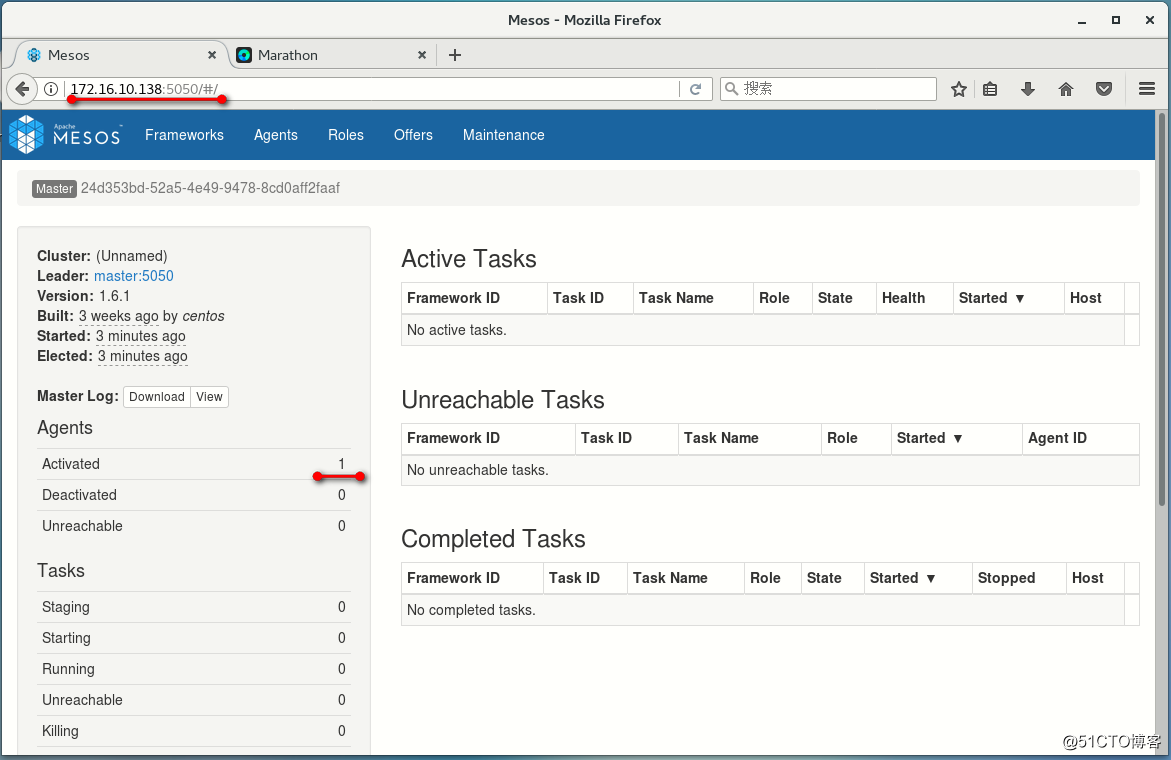Save page to Pocket icon
Image resolution: width=1171 pixels, height=760 pixels.
coord(1104,90)
